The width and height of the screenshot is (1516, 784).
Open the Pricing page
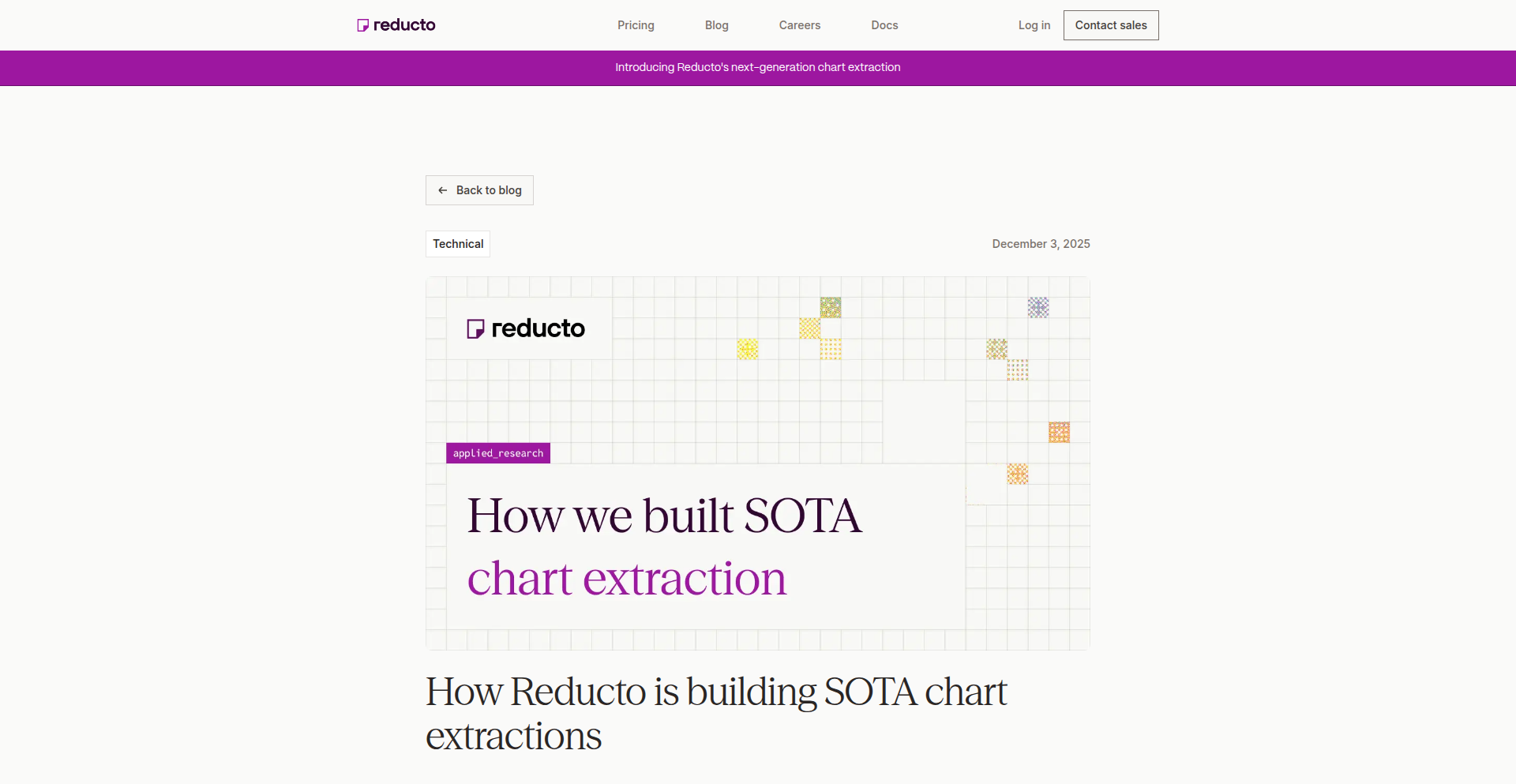click(636, 25)
